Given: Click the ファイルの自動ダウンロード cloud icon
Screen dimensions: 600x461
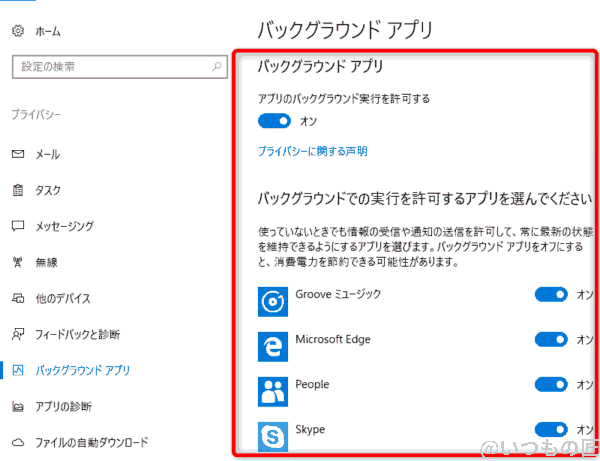Looking at the screenshot, I should [18, 443].
